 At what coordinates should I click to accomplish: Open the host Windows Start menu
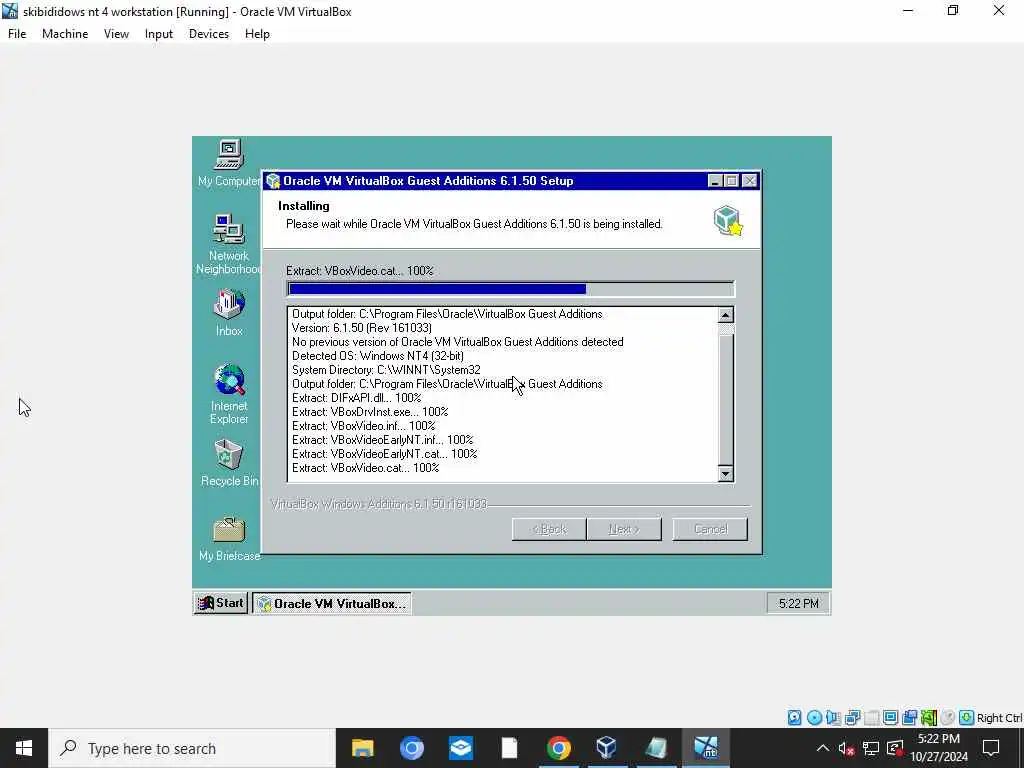tap(24, 748)
